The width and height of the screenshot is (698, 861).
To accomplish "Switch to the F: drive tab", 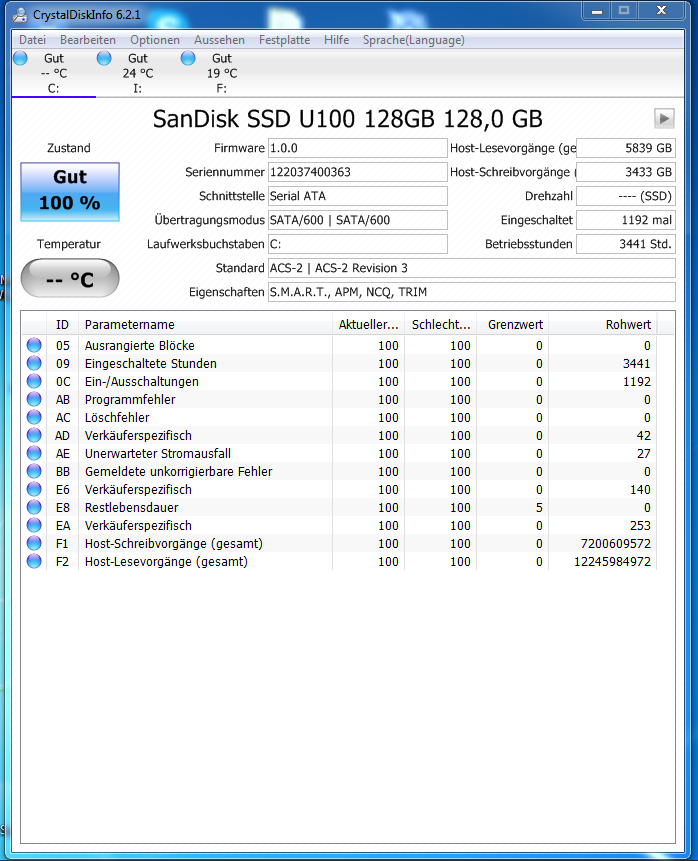I will tap(222, 73).
